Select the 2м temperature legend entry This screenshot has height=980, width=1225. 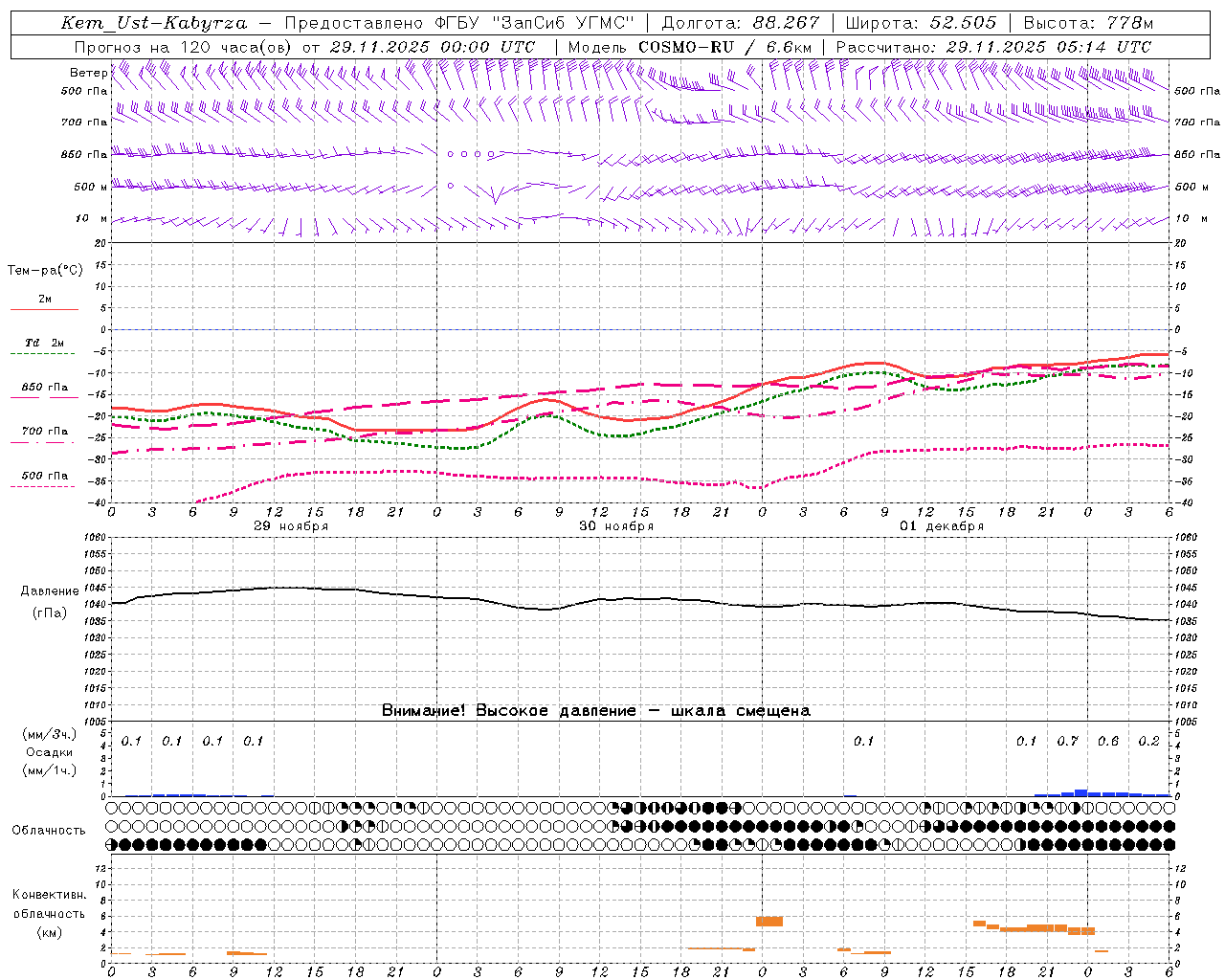click(x=45, y=300)
